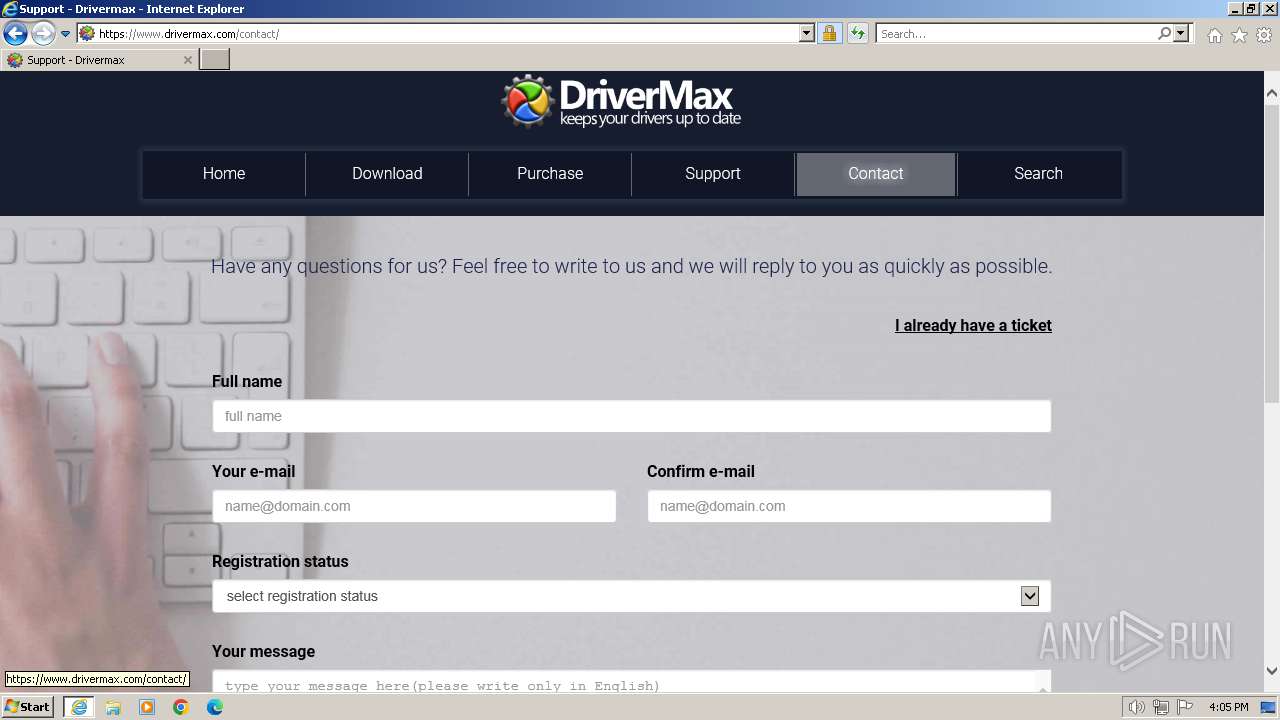This screenshot has height=720, width=1280.
Task: Click the taskbar clock 4:05 PM
Action: (x=1228, y=707)
